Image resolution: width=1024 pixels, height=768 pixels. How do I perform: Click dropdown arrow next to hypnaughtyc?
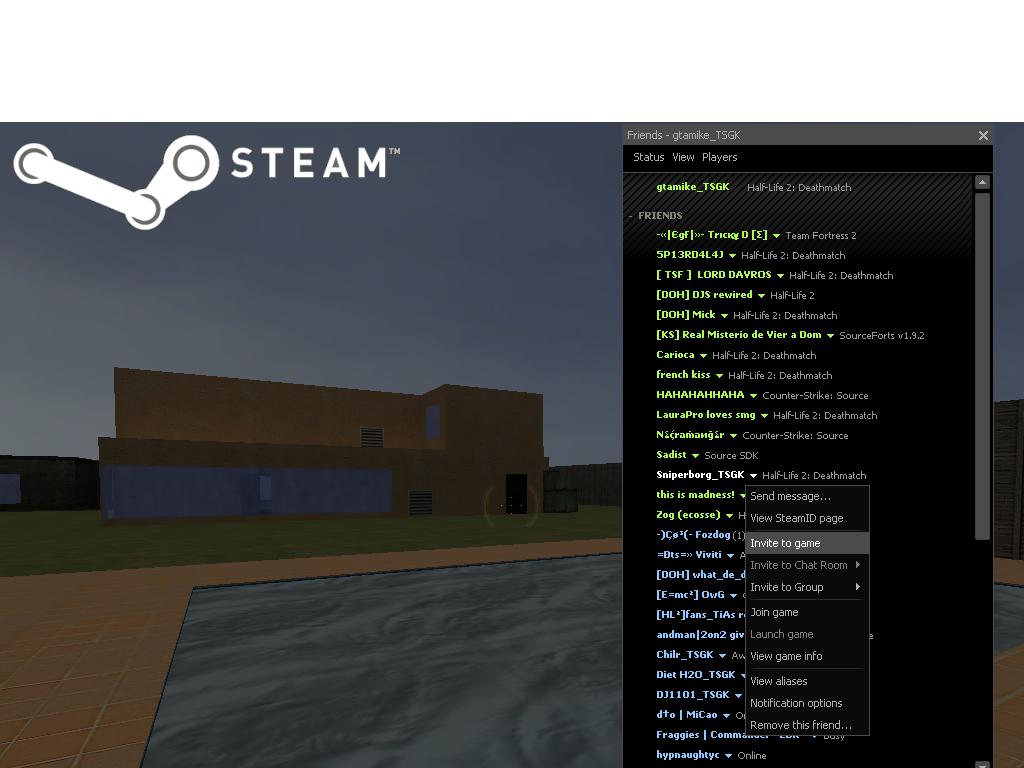728,756
